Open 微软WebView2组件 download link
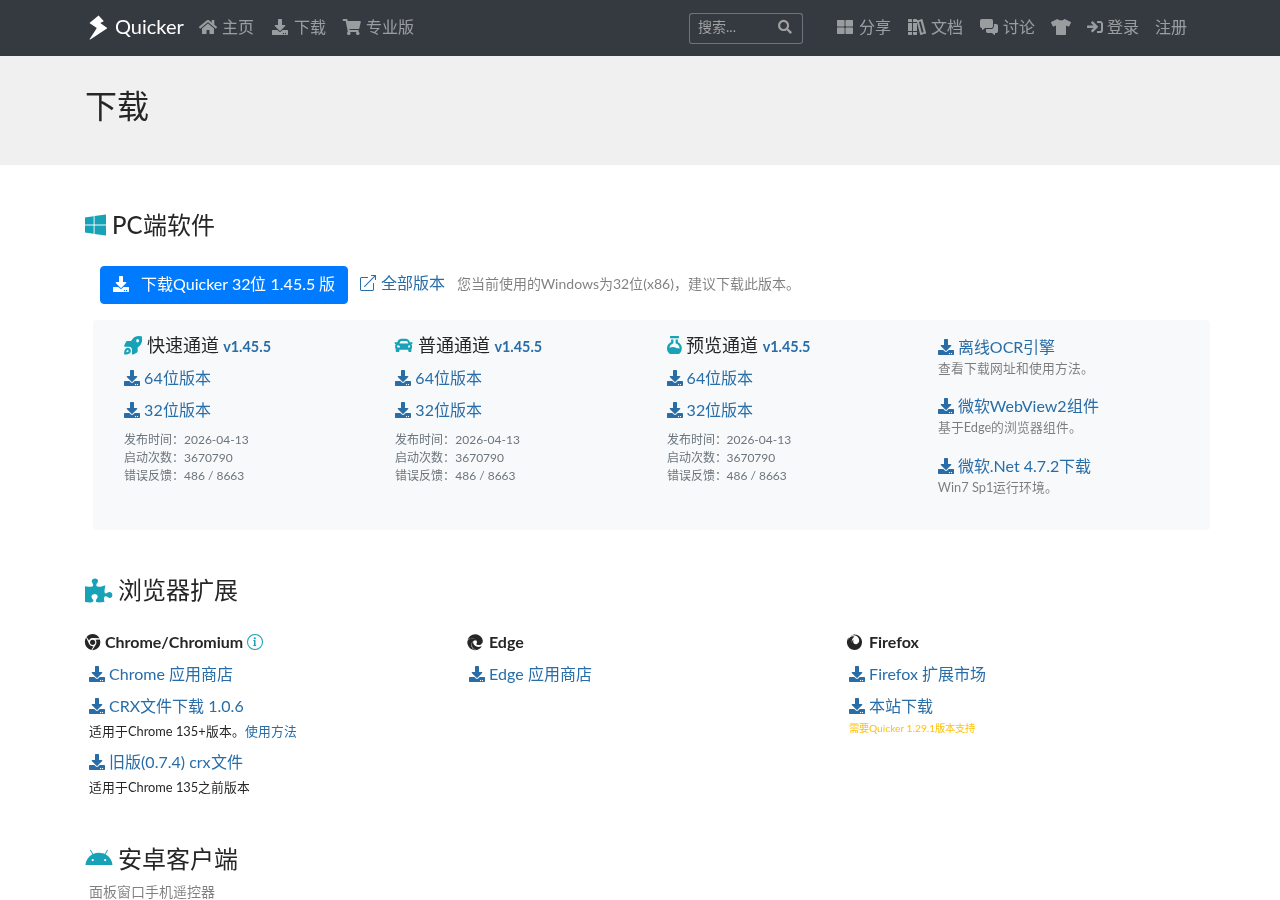This screenshot has width=1280, height=900. coord(1018,407)
